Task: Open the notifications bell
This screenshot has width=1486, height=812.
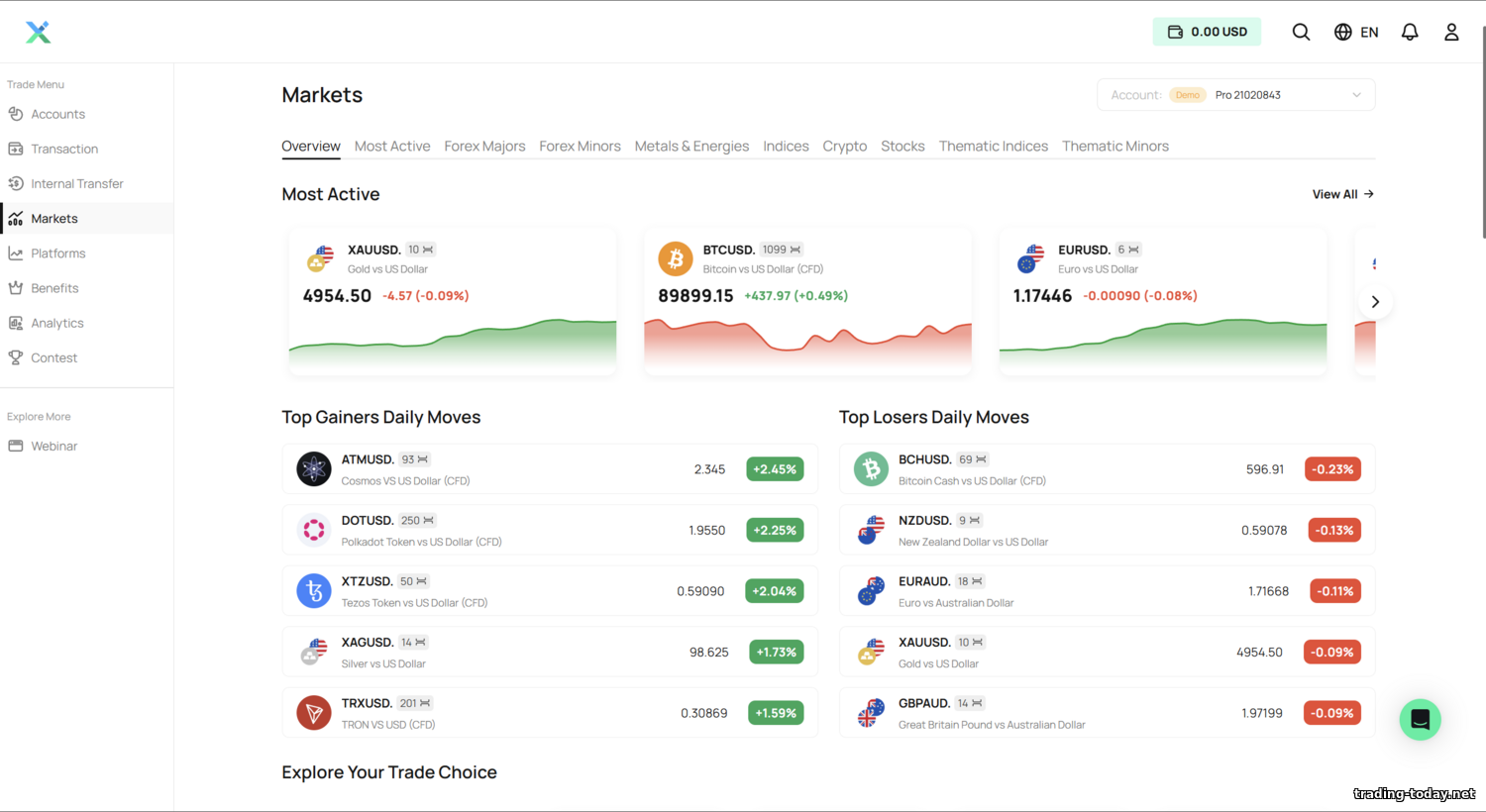Action: tap(1410, 32)
